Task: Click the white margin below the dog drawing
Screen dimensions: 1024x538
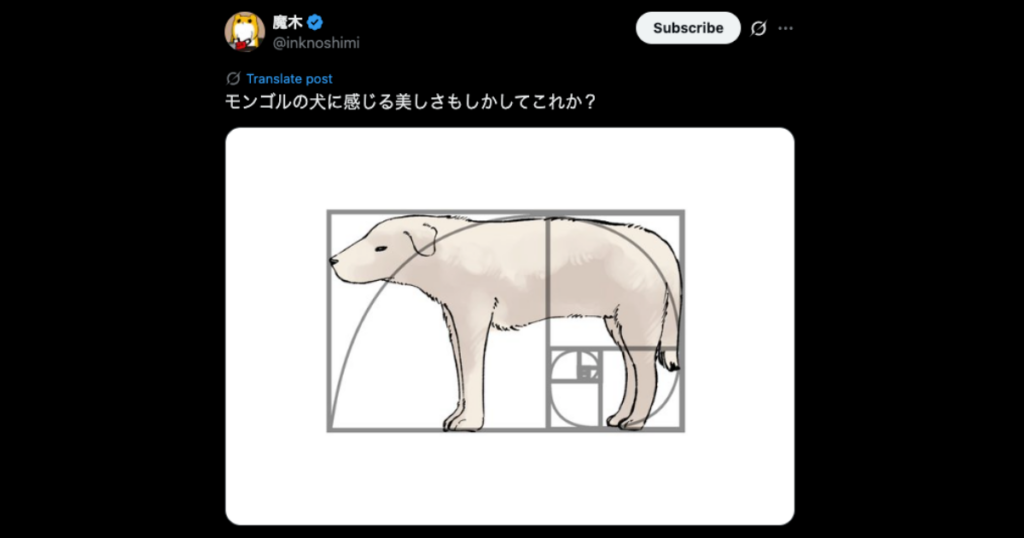Action: (509, 478)
